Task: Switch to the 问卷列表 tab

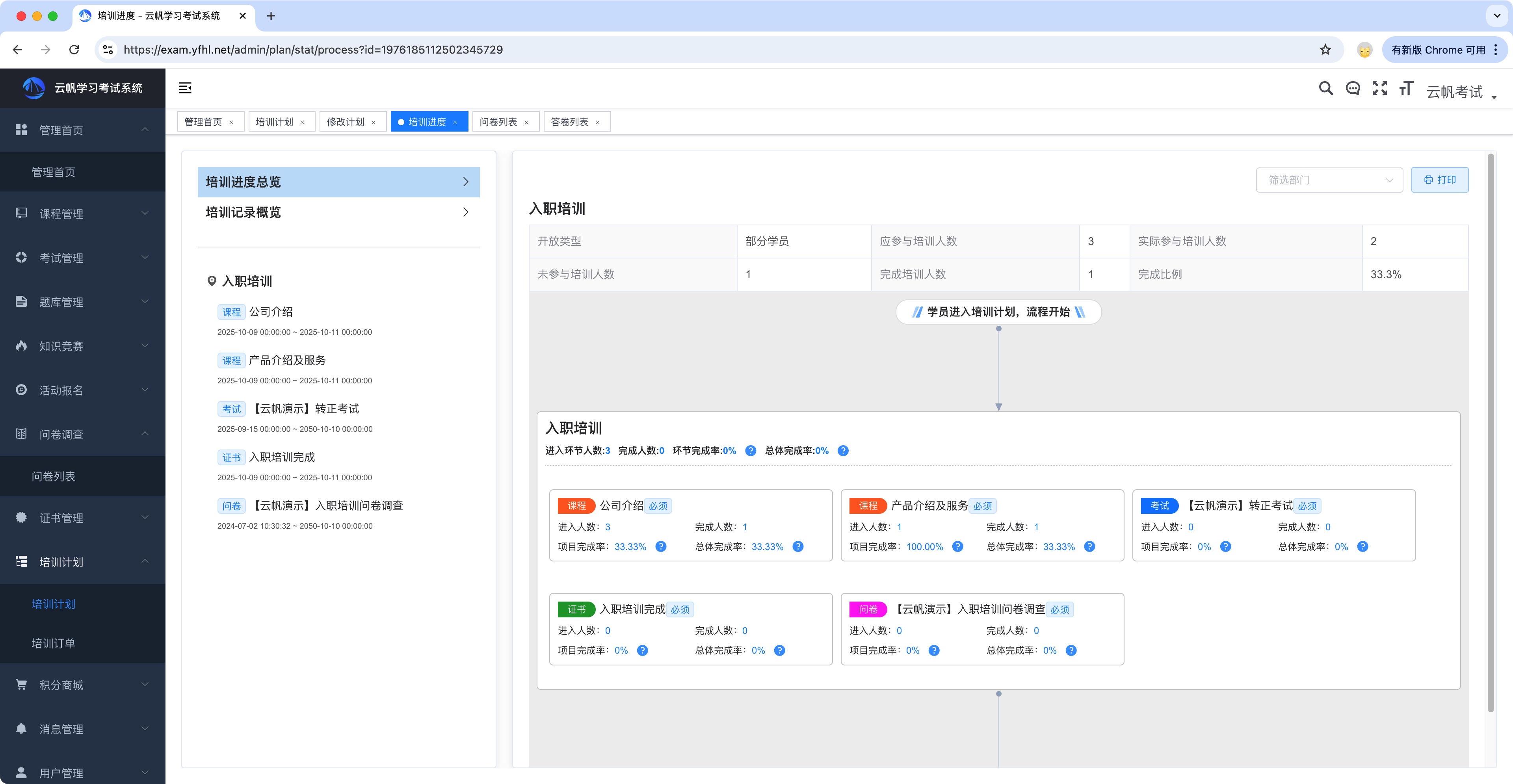Action: (x=498, y=122)
